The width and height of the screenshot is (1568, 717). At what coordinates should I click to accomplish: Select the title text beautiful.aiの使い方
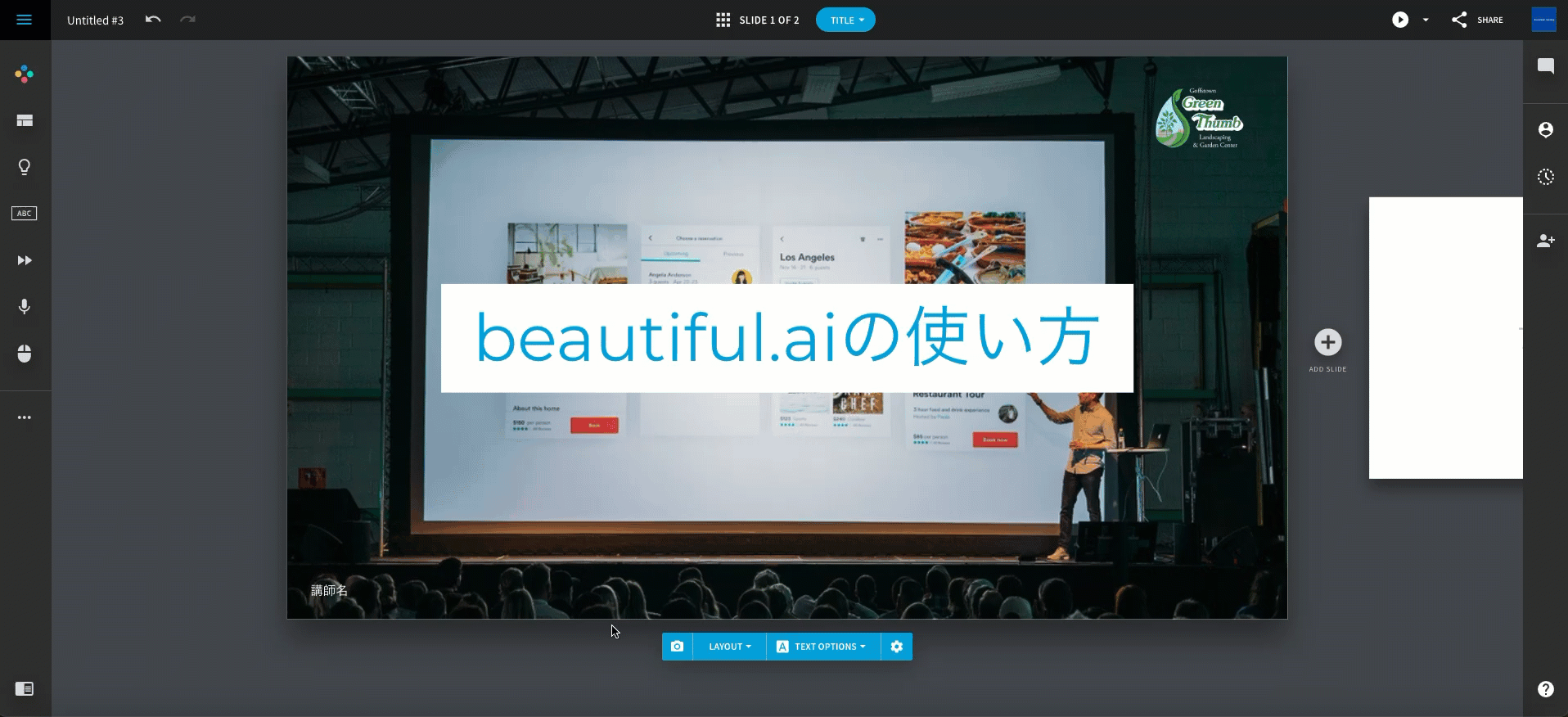pyautogui.click(x=787, y=338)
